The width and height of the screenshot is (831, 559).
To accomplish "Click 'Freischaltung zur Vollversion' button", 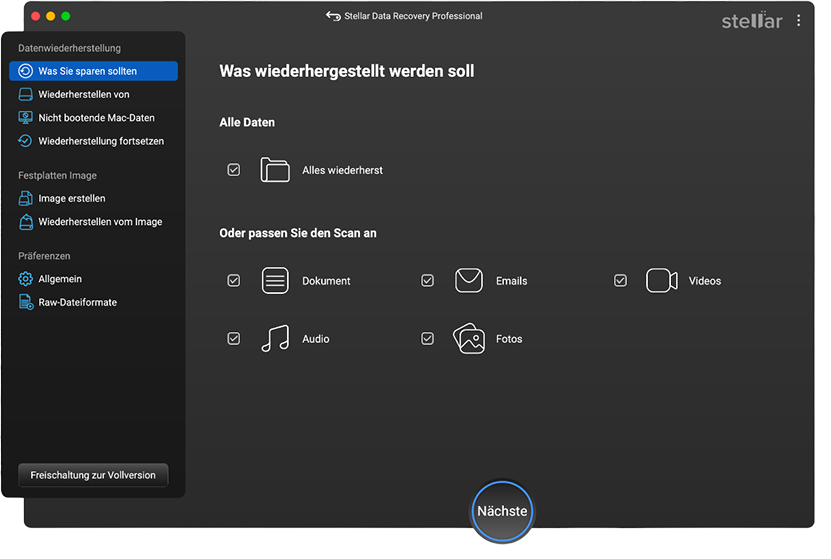I will click(93, 475).
